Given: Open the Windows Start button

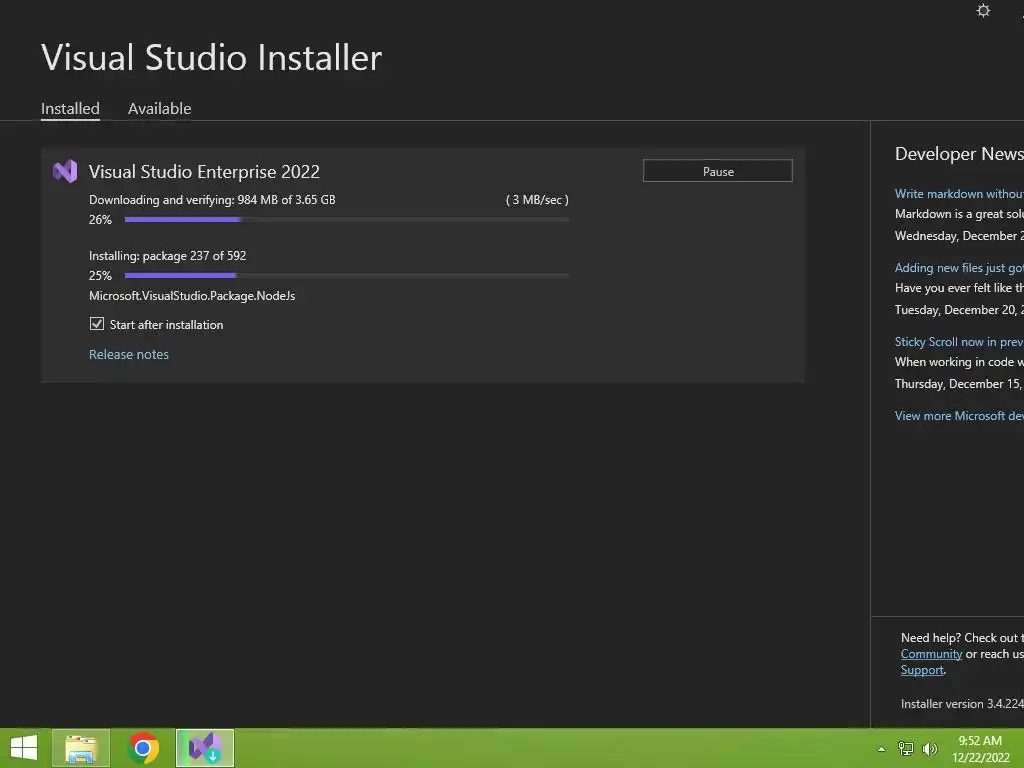Looking at the screenshot, I should tap(24, 748).
